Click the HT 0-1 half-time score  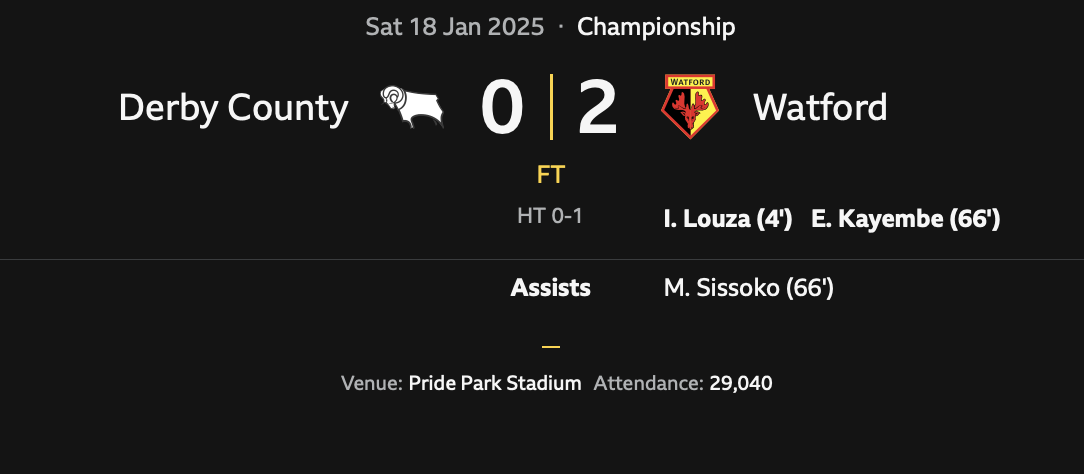(x=550, y=215)
